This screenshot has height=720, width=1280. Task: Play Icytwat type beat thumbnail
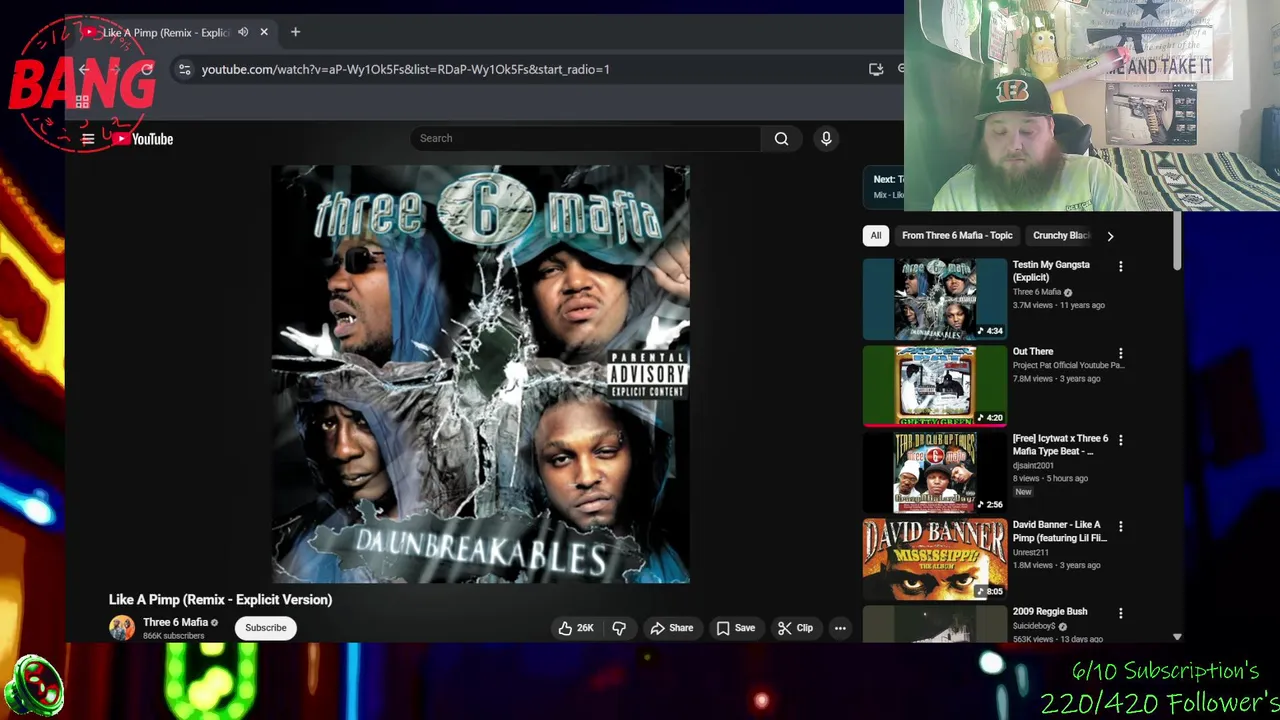tap(935, 472)
